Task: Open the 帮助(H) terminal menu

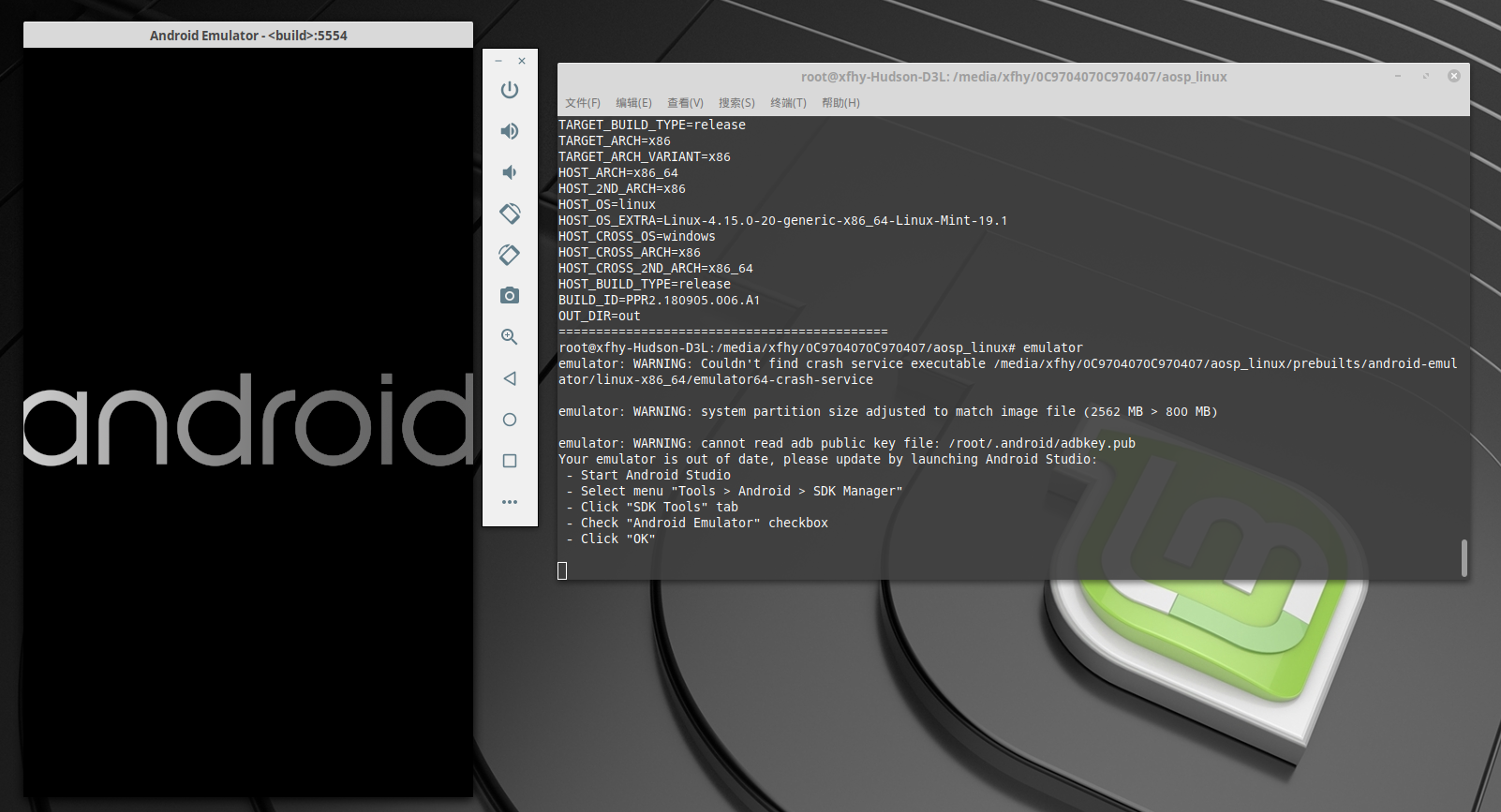Action: pyautogui.click(x=840, y=103)
